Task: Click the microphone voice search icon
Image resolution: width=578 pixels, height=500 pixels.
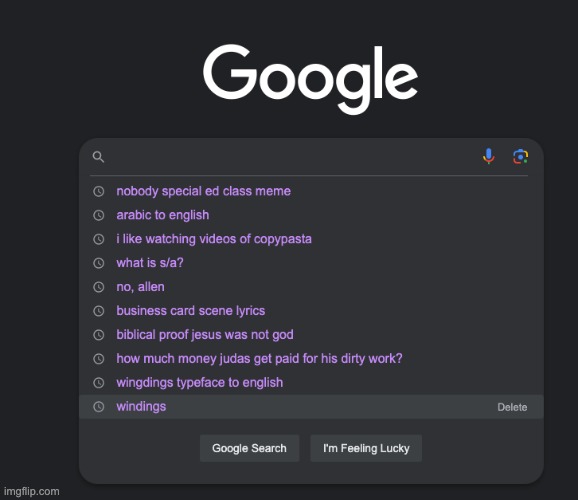Action: [489, 156]
